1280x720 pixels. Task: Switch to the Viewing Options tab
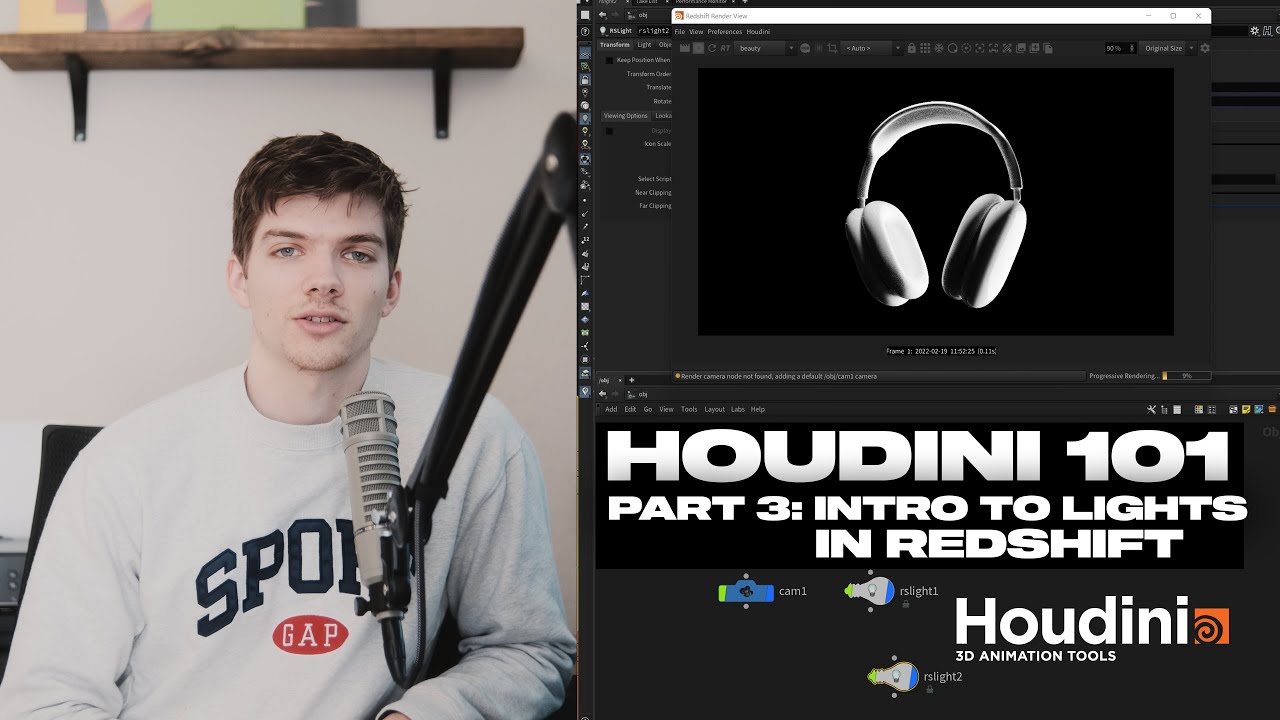[626, 116]
